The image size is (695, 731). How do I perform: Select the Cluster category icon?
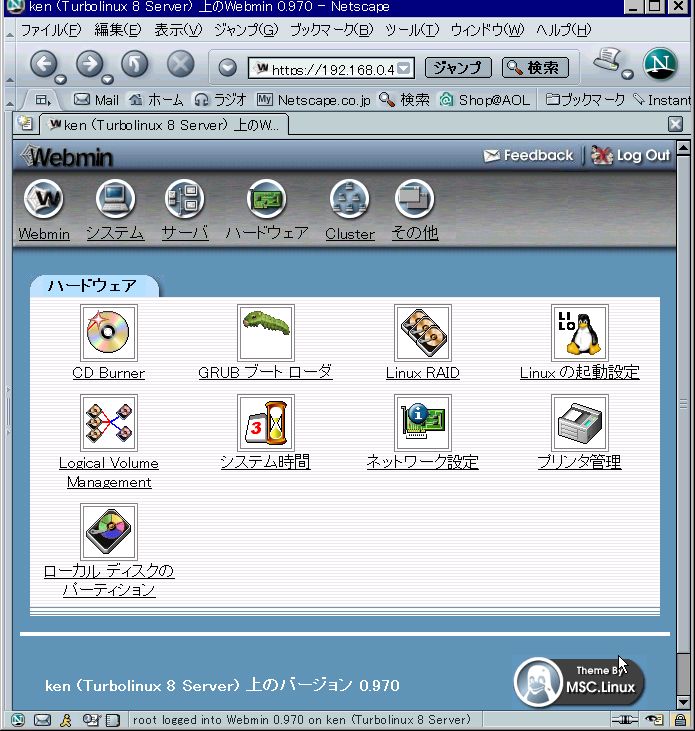point(350,199)
